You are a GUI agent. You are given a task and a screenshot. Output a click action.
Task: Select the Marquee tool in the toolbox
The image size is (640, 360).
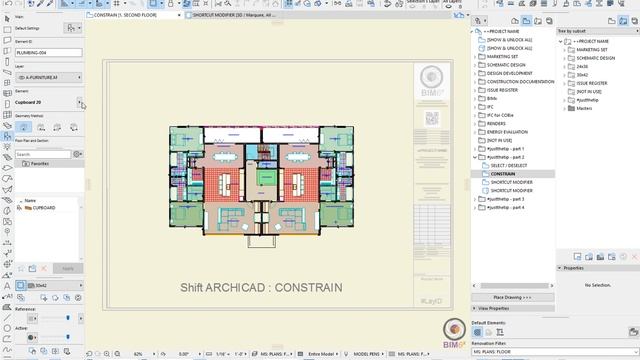(x=7, y=29)
